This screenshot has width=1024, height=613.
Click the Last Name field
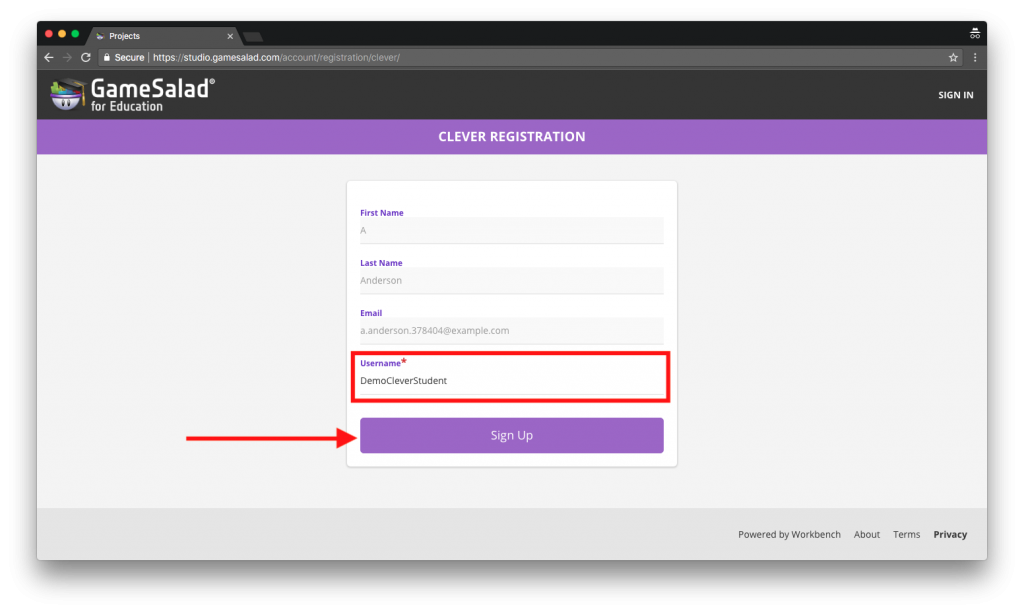click(511, 281)
